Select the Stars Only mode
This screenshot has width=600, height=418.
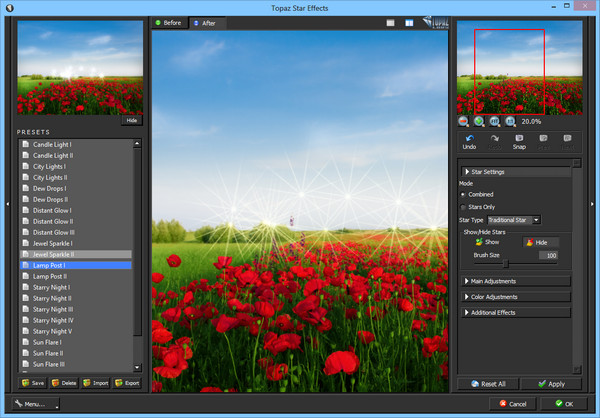[x=463, y=207]
